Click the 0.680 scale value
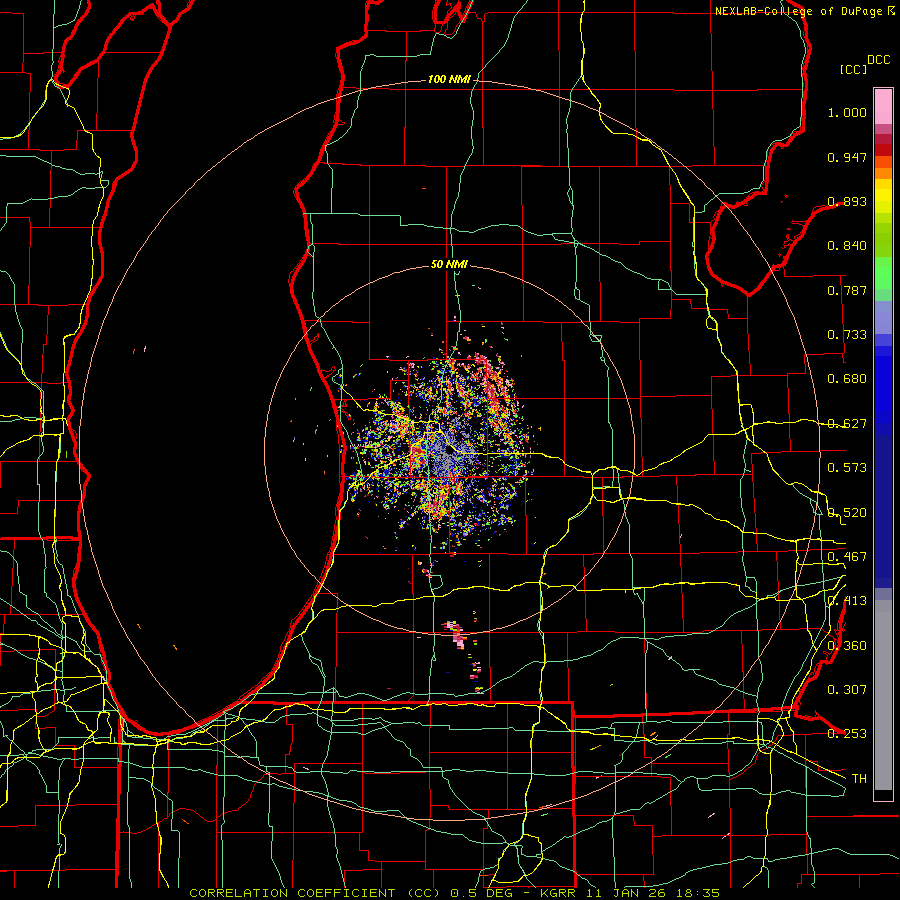Screen dimensions: 900x900 [x=847, y=379]
